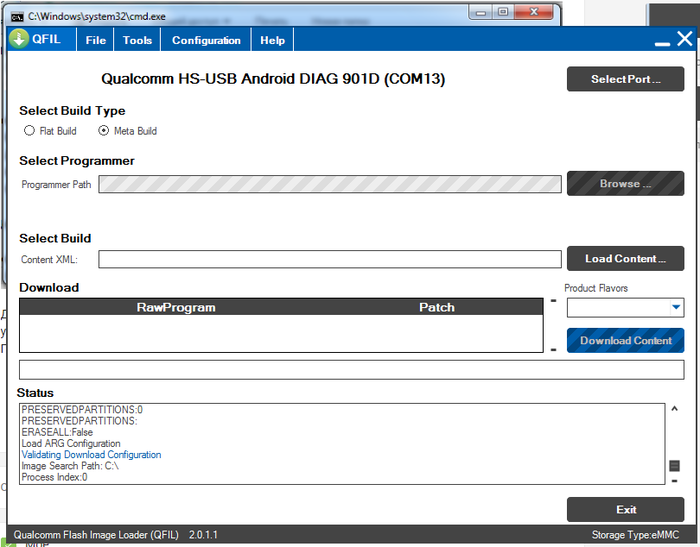Expand the Product Flavors dropdown
Image resolution: width=700 pixels, height=547 pixels.
point(676,308)
